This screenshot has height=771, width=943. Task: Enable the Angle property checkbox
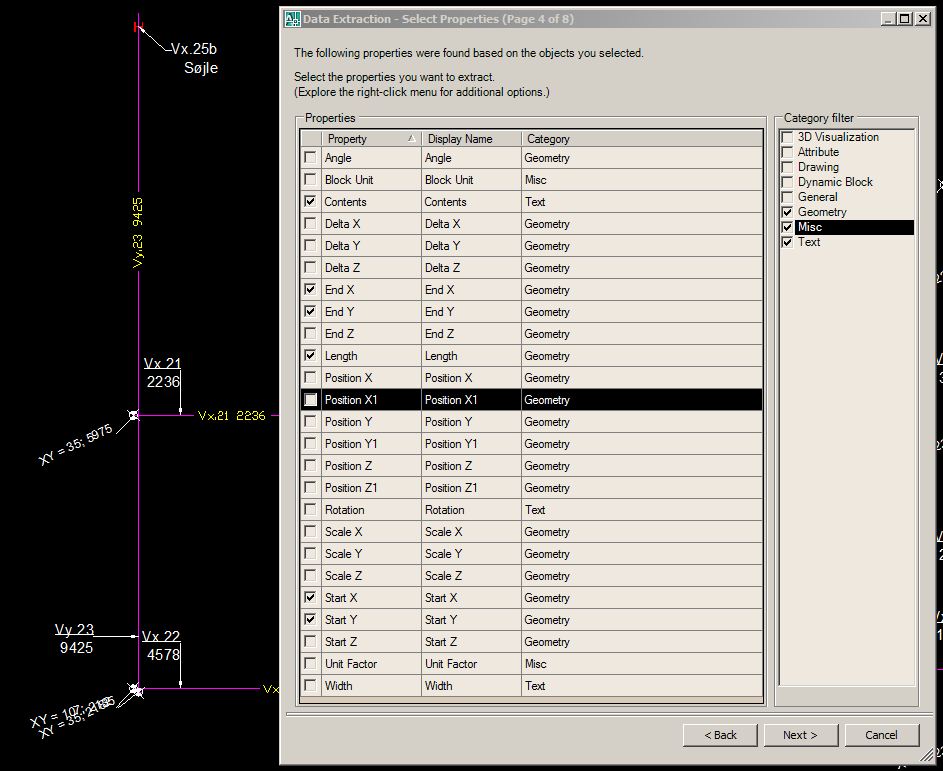point(310,157)
